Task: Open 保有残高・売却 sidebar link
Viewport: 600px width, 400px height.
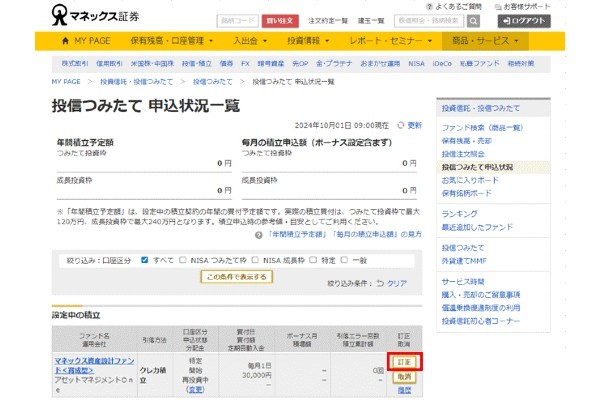Action: tap(466, 141)
